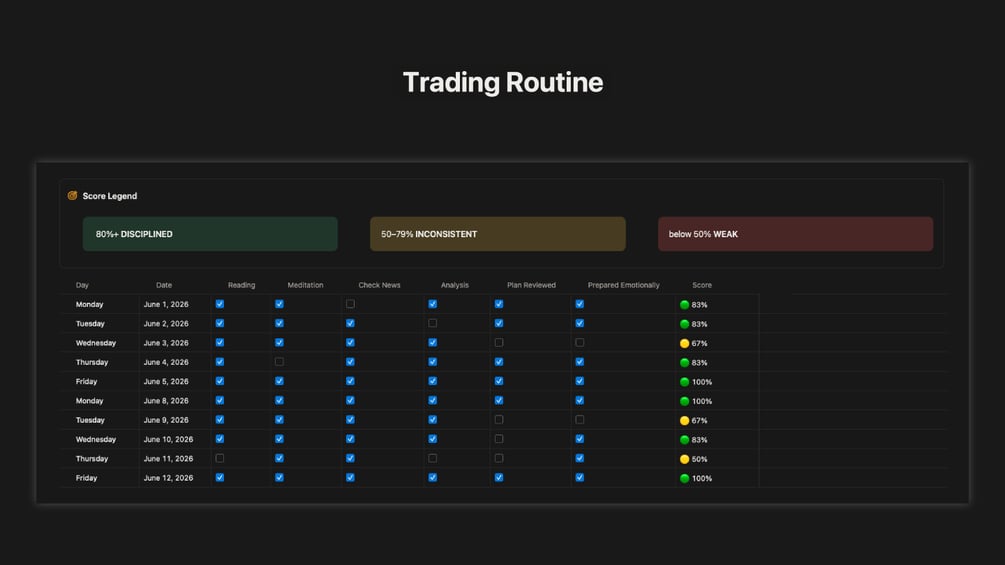The image size is (1005, 565).
Task: Open the Date column header
Action: [x=163, y=285]
